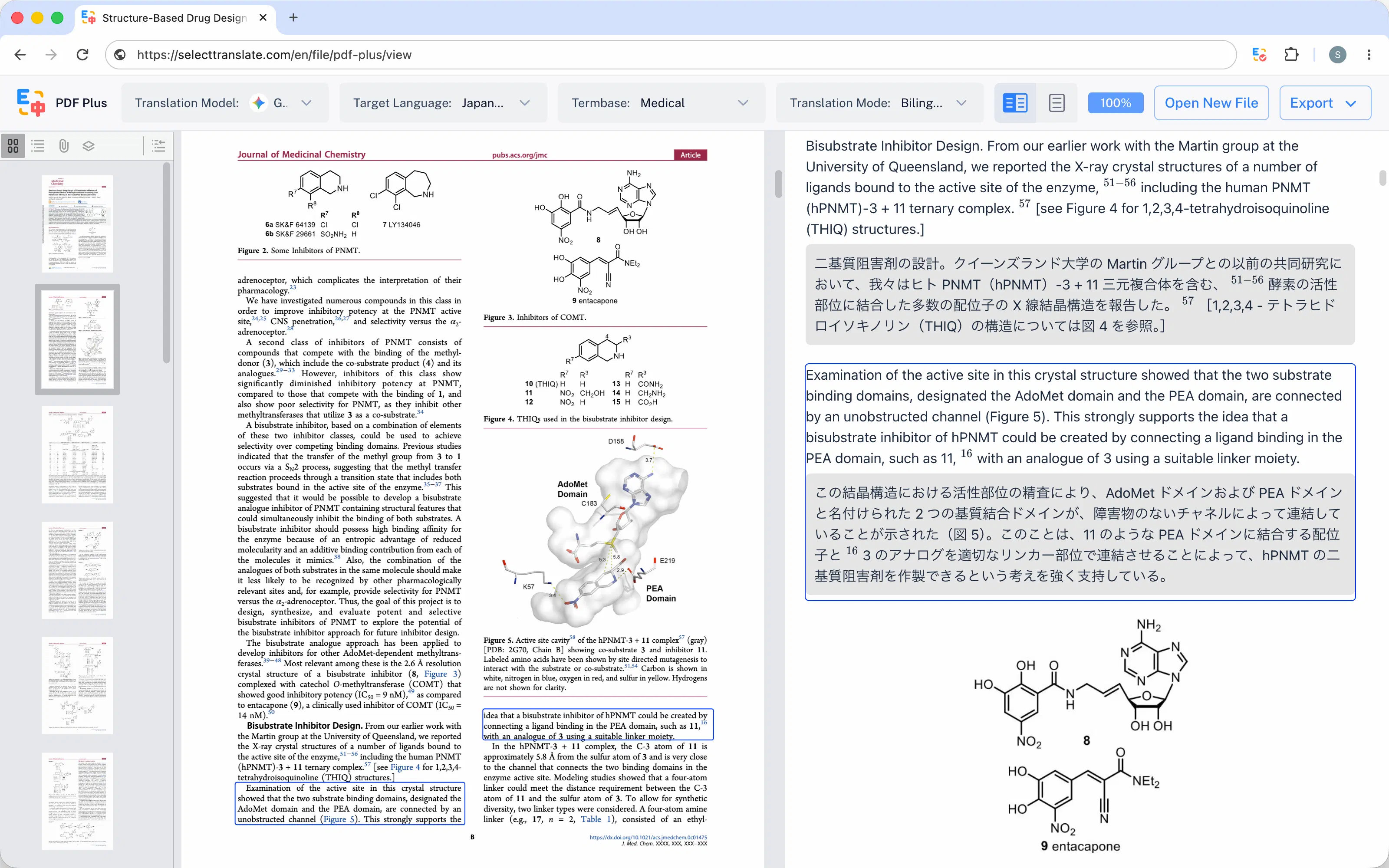This screenshot has width=1389, height=868.
Task: Open the Figure 5 link in text
Action: [x=339, y=819]
